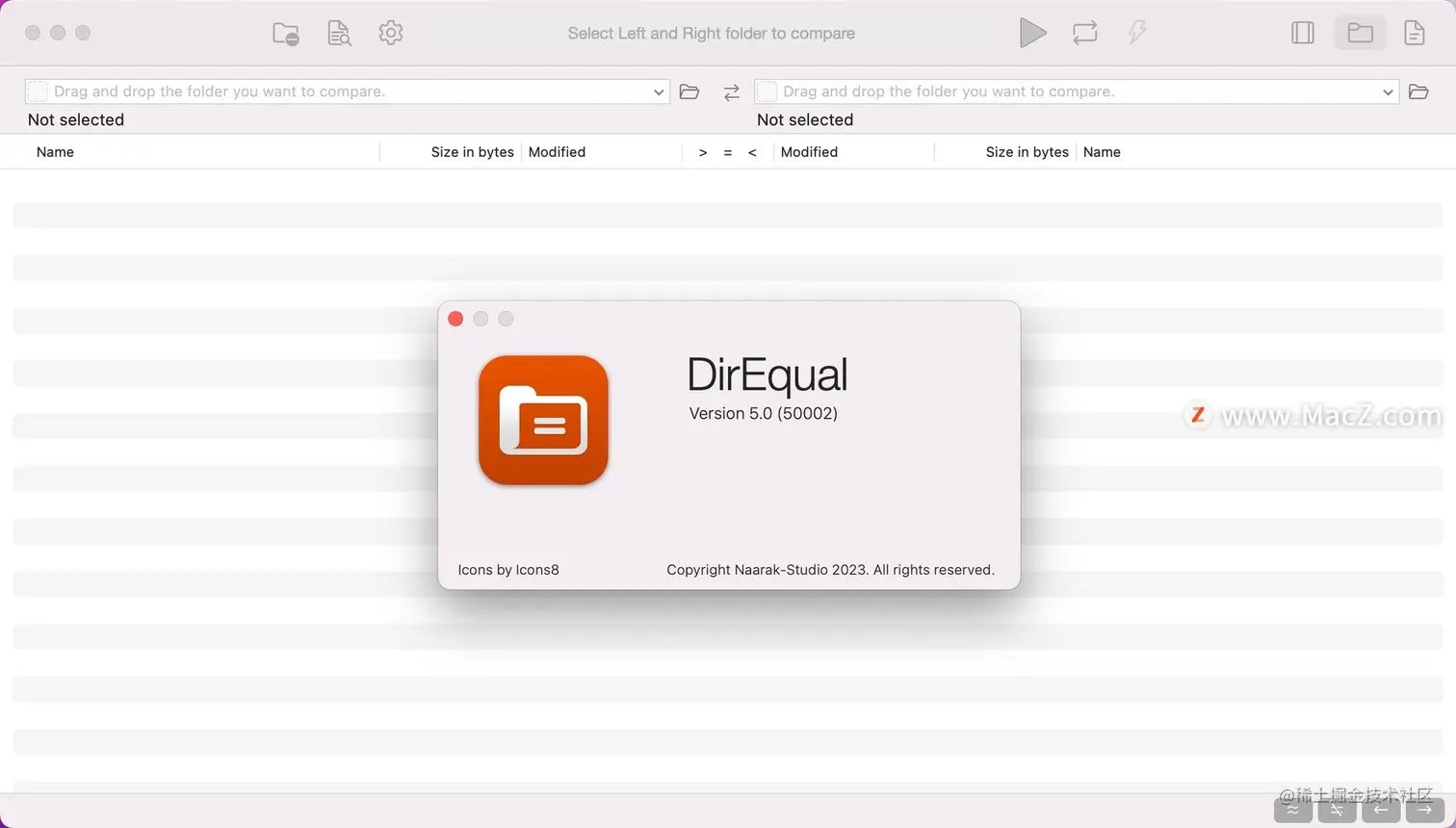The width and height of the screenshot is (1456, 828).
Task: Click the greater-than column header
Action: 703,152
